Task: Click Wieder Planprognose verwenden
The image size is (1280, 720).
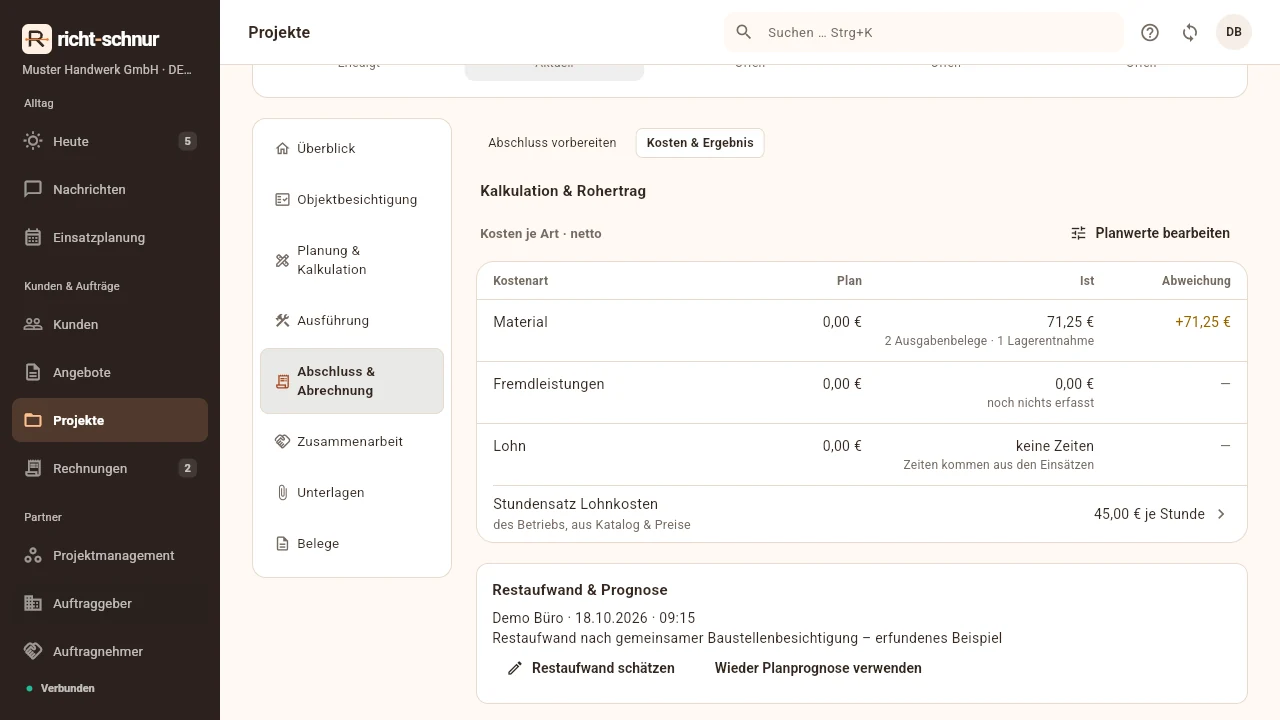Action: (818, 668)
